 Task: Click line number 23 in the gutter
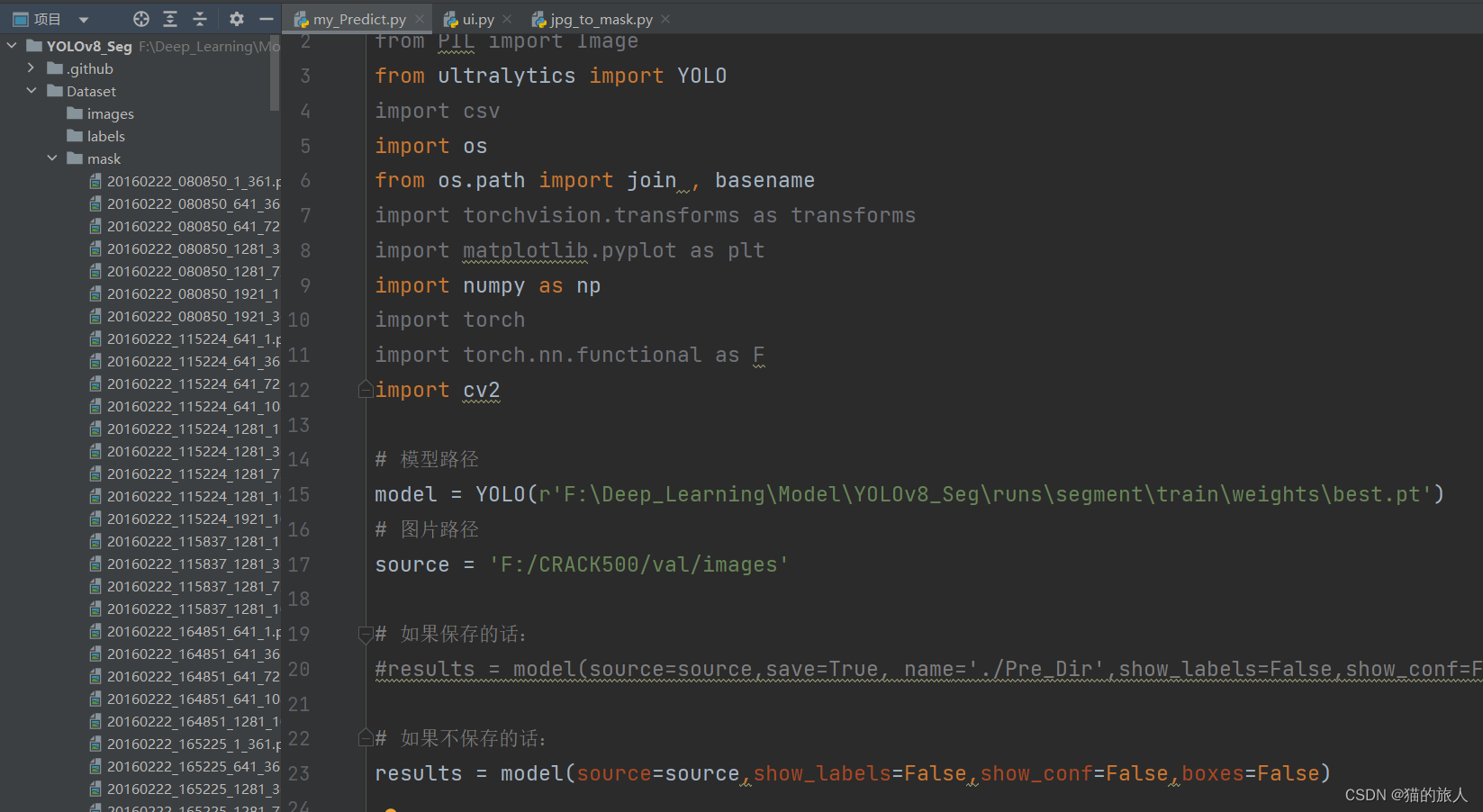tap(299, 774)
